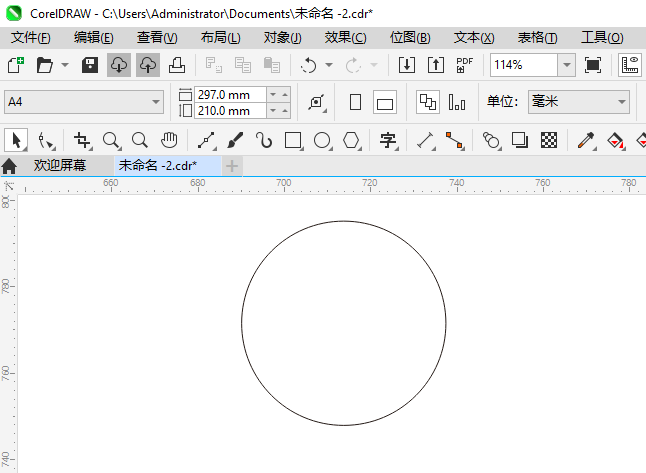
Task: Select the Polygon tool
Action: click(352, 140)
